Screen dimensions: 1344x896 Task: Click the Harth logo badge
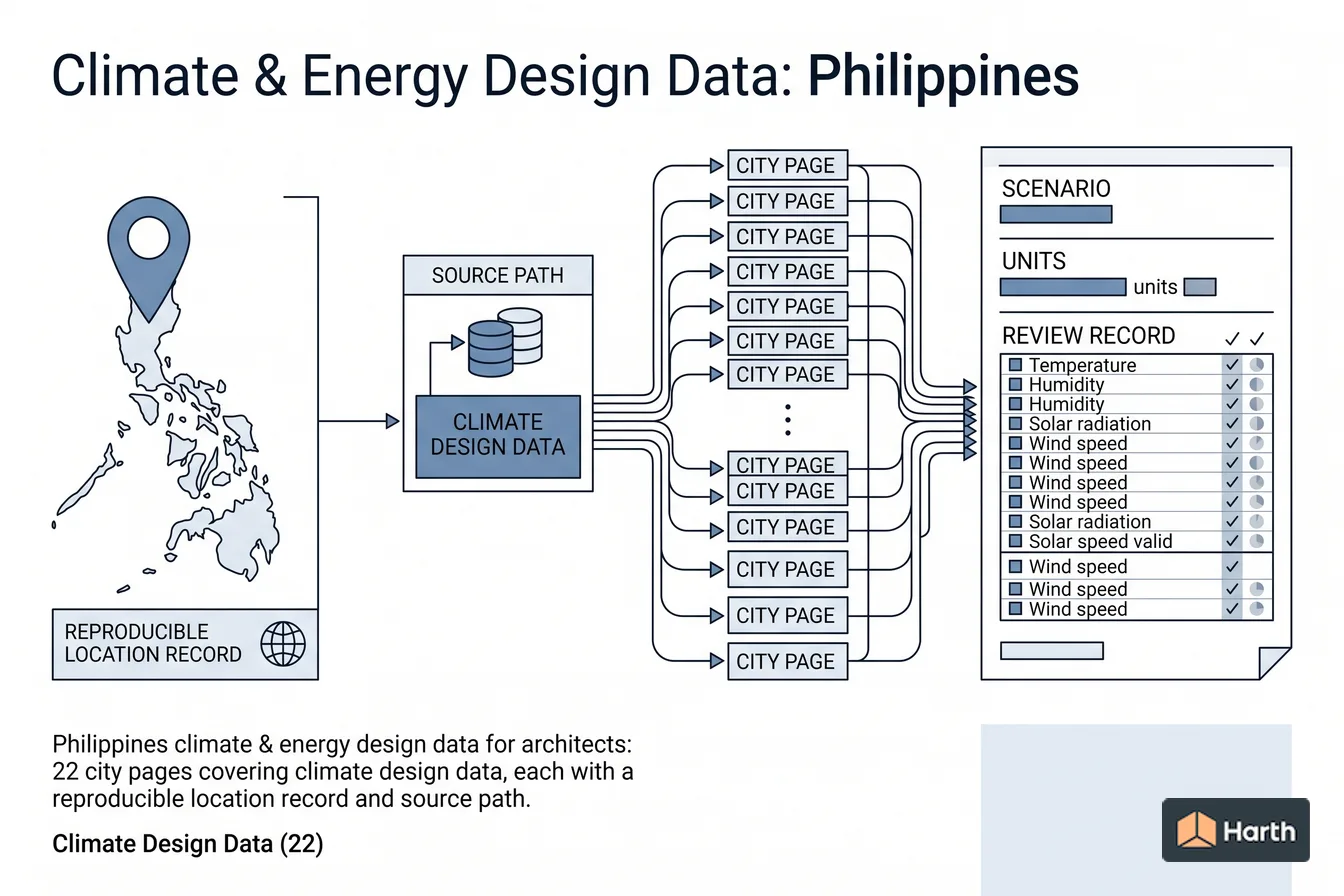[1236, 830]
